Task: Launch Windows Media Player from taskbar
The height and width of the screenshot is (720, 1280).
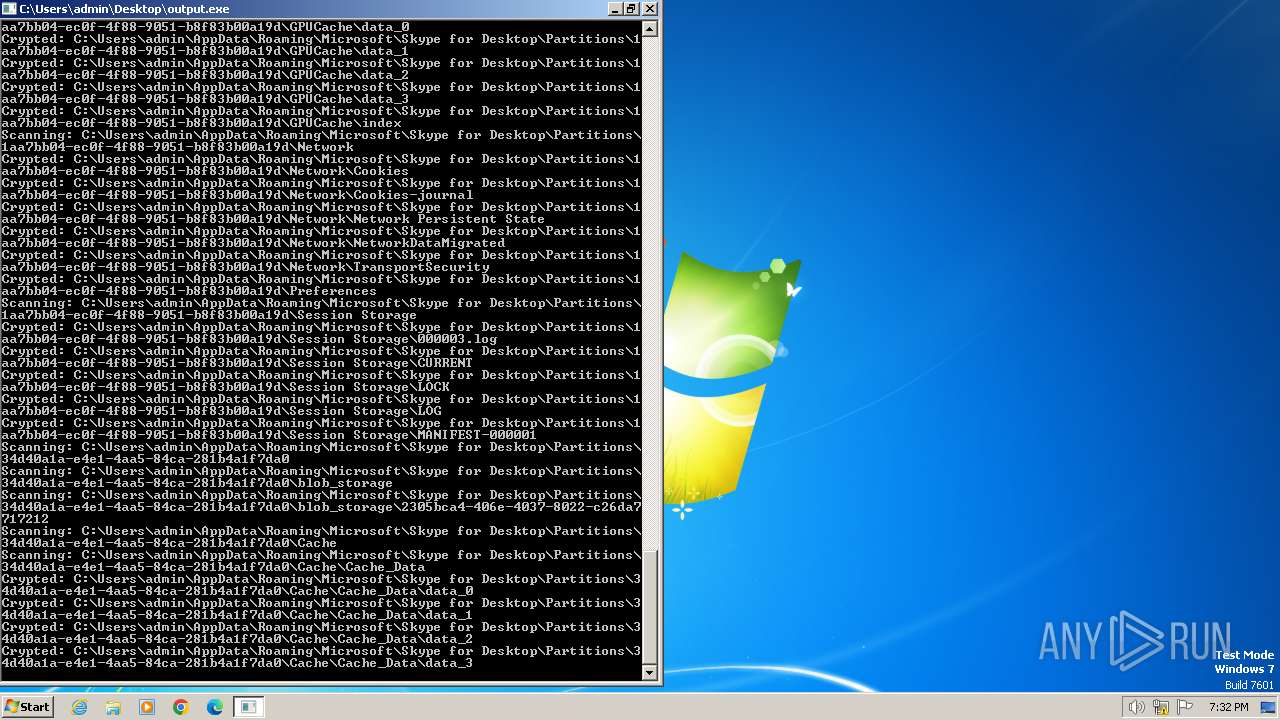Action: (147, 707)
